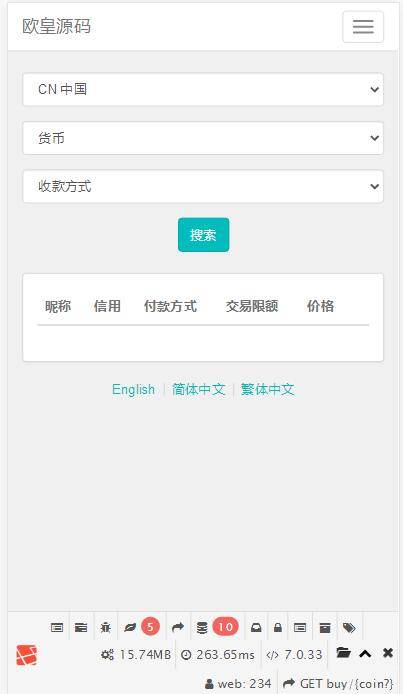This screenshot has height=694, width=403.
Task: Open the debugbar Timeline tab icon
Action: point(81,627)
